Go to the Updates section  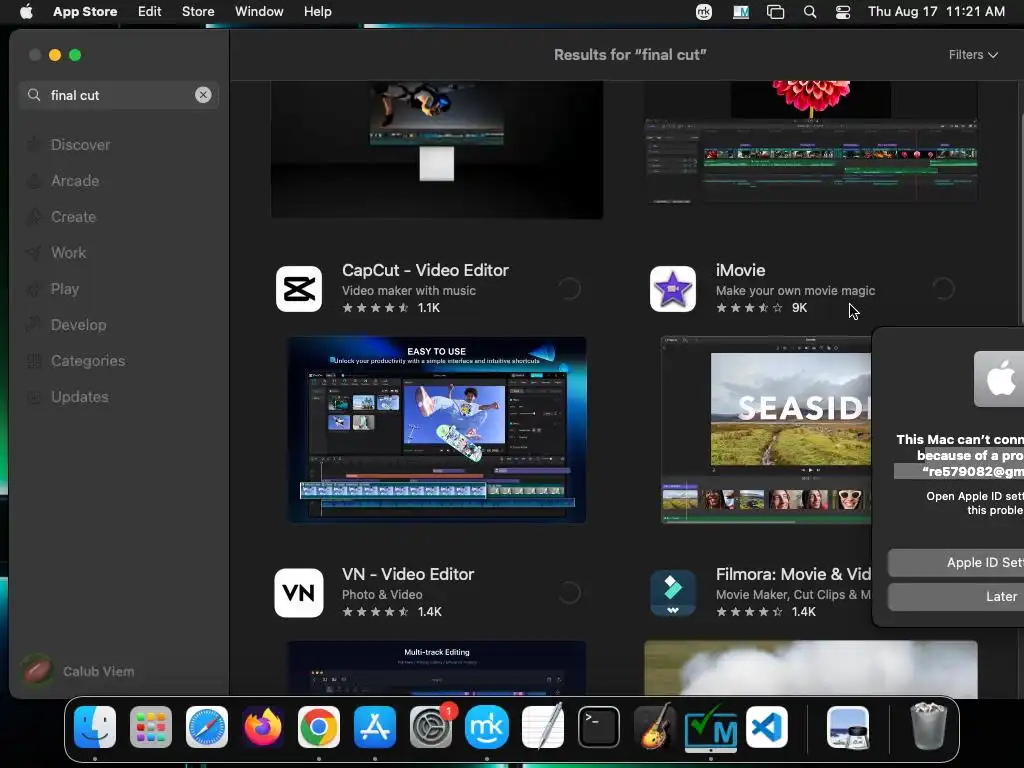pos(80,397)
